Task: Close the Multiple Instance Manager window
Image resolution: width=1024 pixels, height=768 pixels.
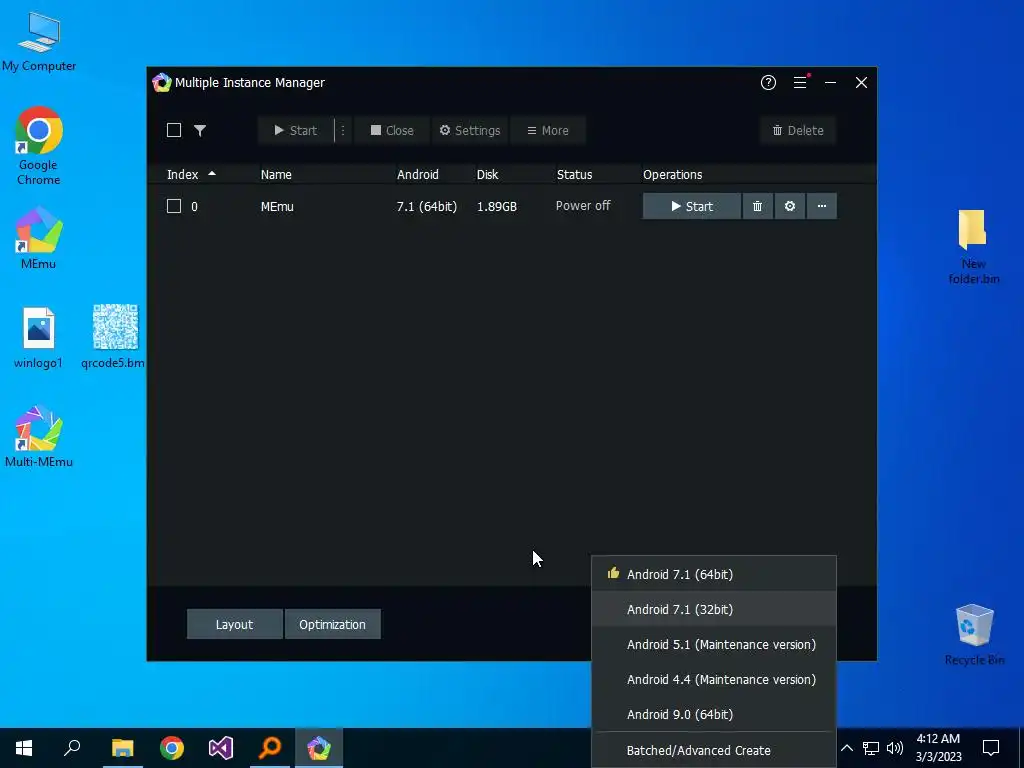Action: pos(861,82)
